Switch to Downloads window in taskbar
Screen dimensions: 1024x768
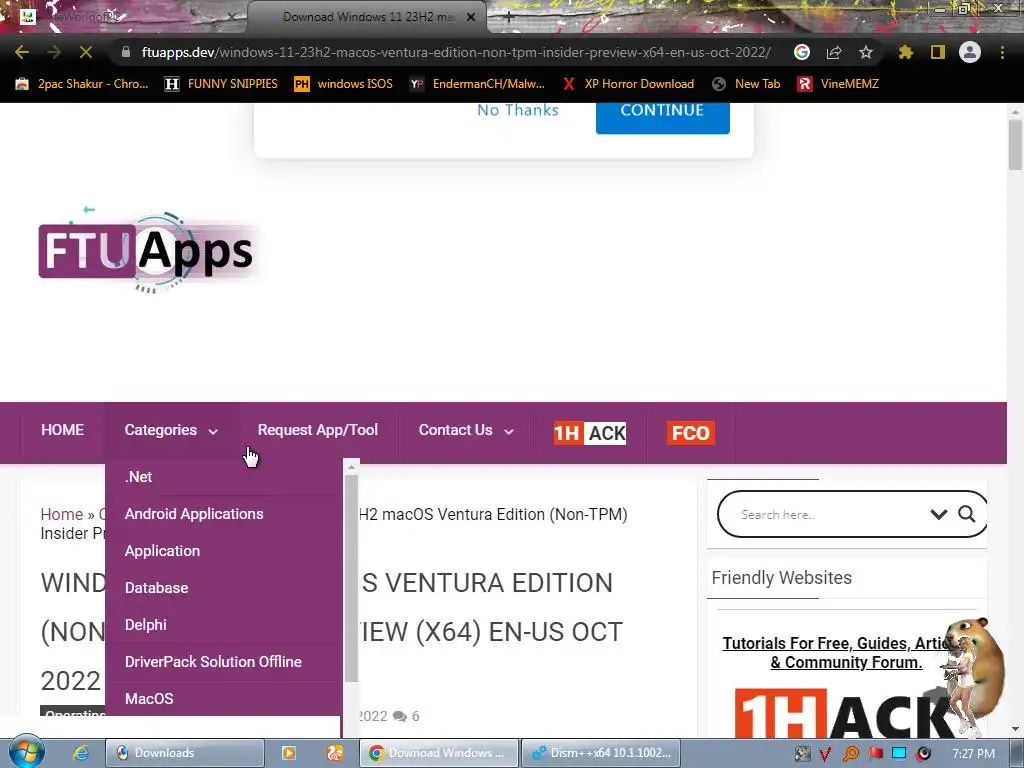[184, 753]
